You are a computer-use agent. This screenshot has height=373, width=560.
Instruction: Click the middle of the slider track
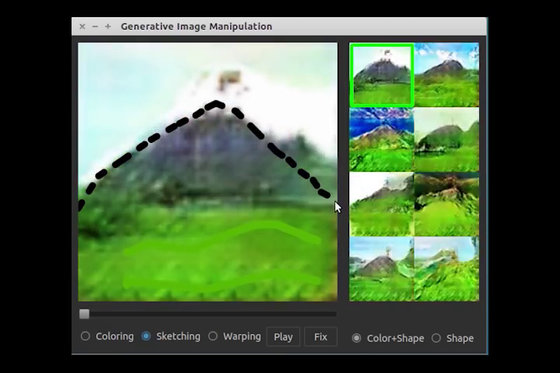click(208, 314)
